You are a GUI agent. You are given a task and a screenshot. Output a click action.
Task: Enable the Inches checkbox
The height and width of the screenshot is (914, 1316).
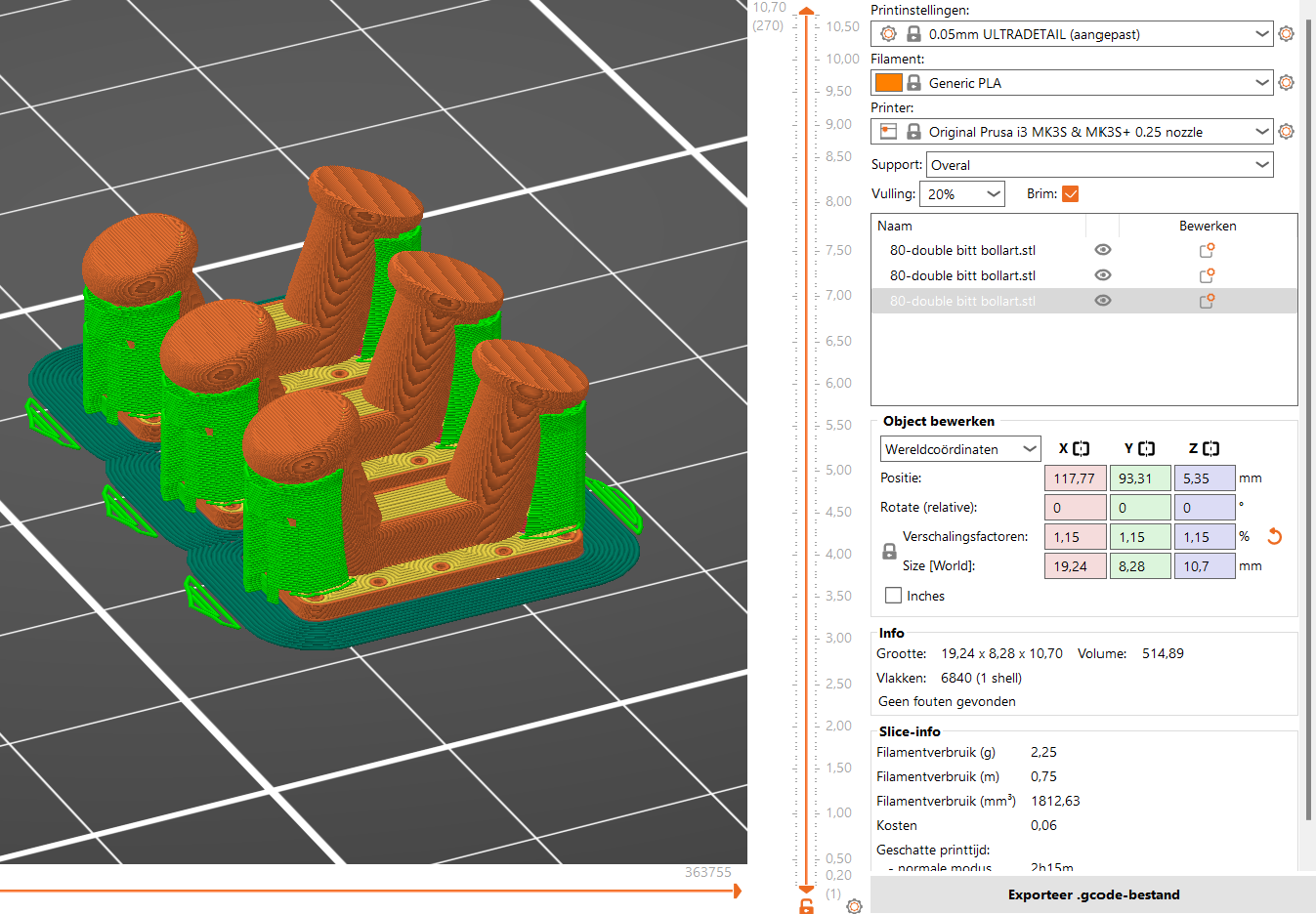pyautogui.click(x=893, y=596)
